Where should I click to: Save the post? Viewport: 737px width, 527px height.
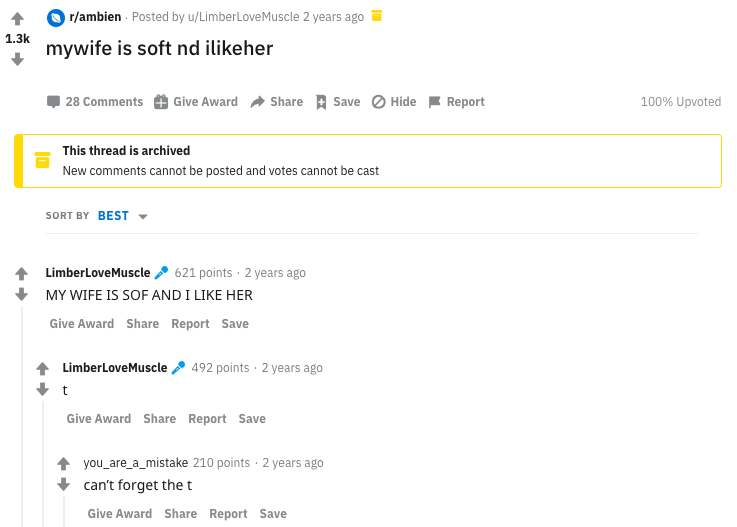tap(337, 102)
